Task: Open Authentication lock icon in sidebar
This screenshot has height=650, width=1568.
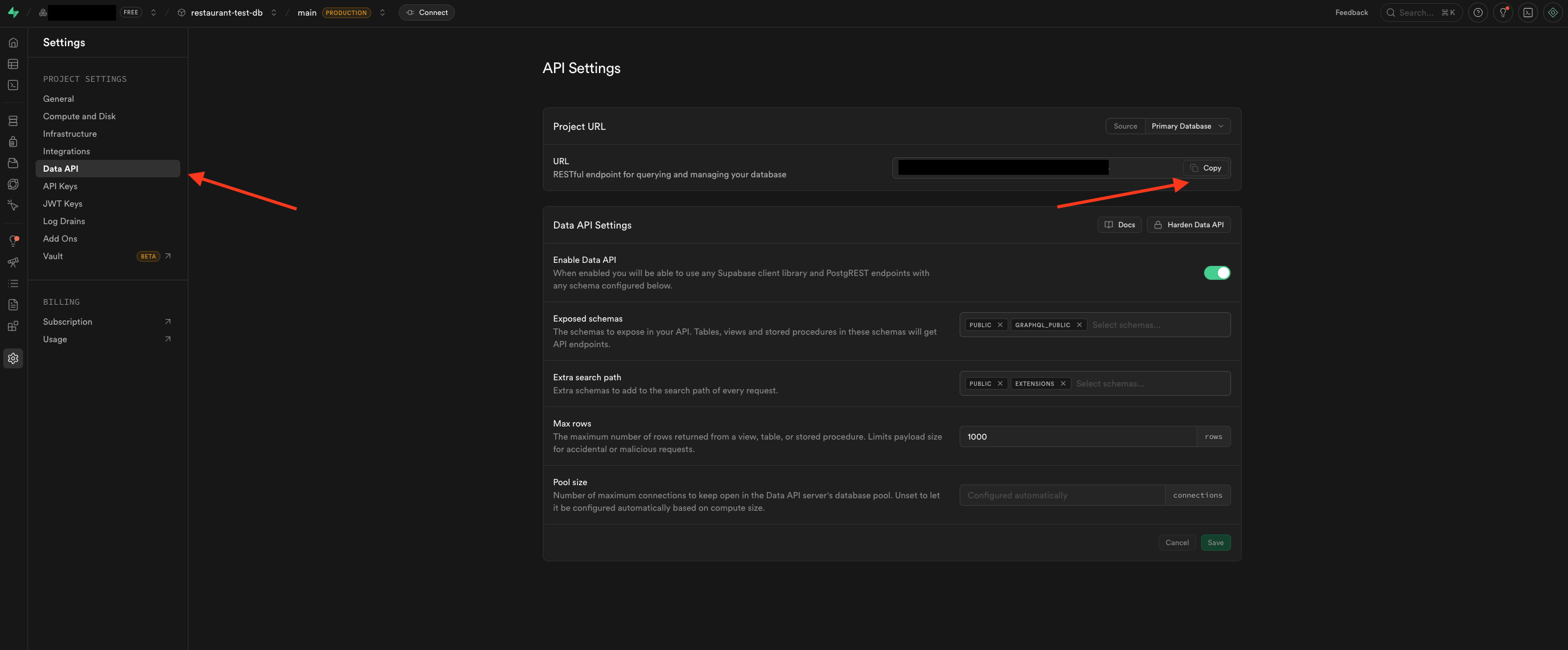Action: click(13, 142)
